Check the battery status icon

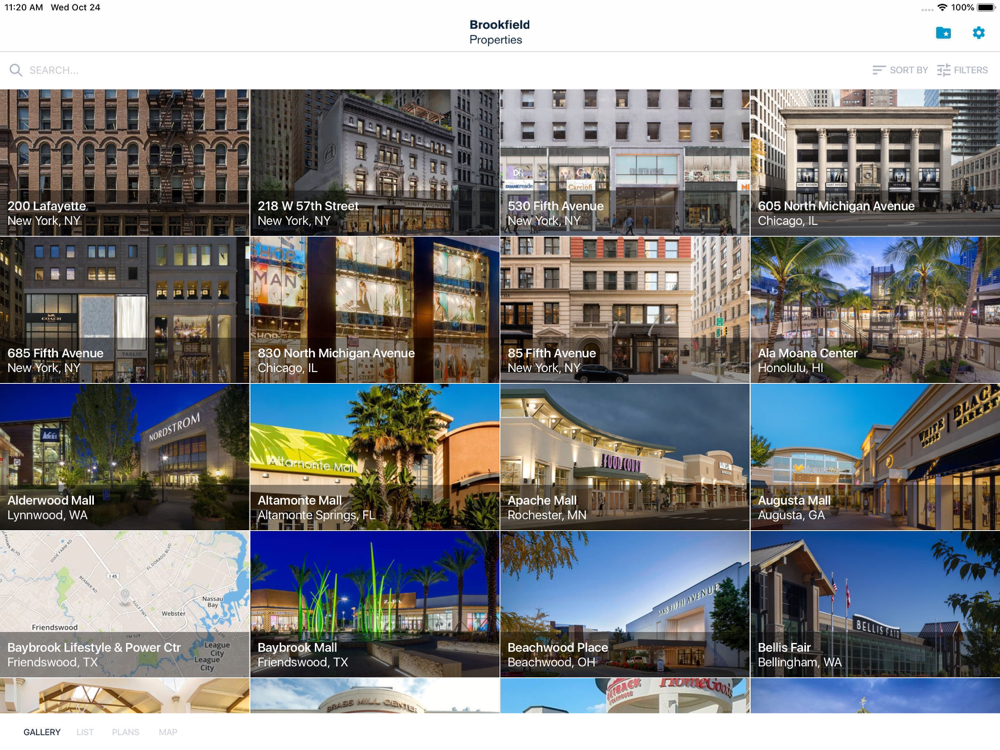986,8
